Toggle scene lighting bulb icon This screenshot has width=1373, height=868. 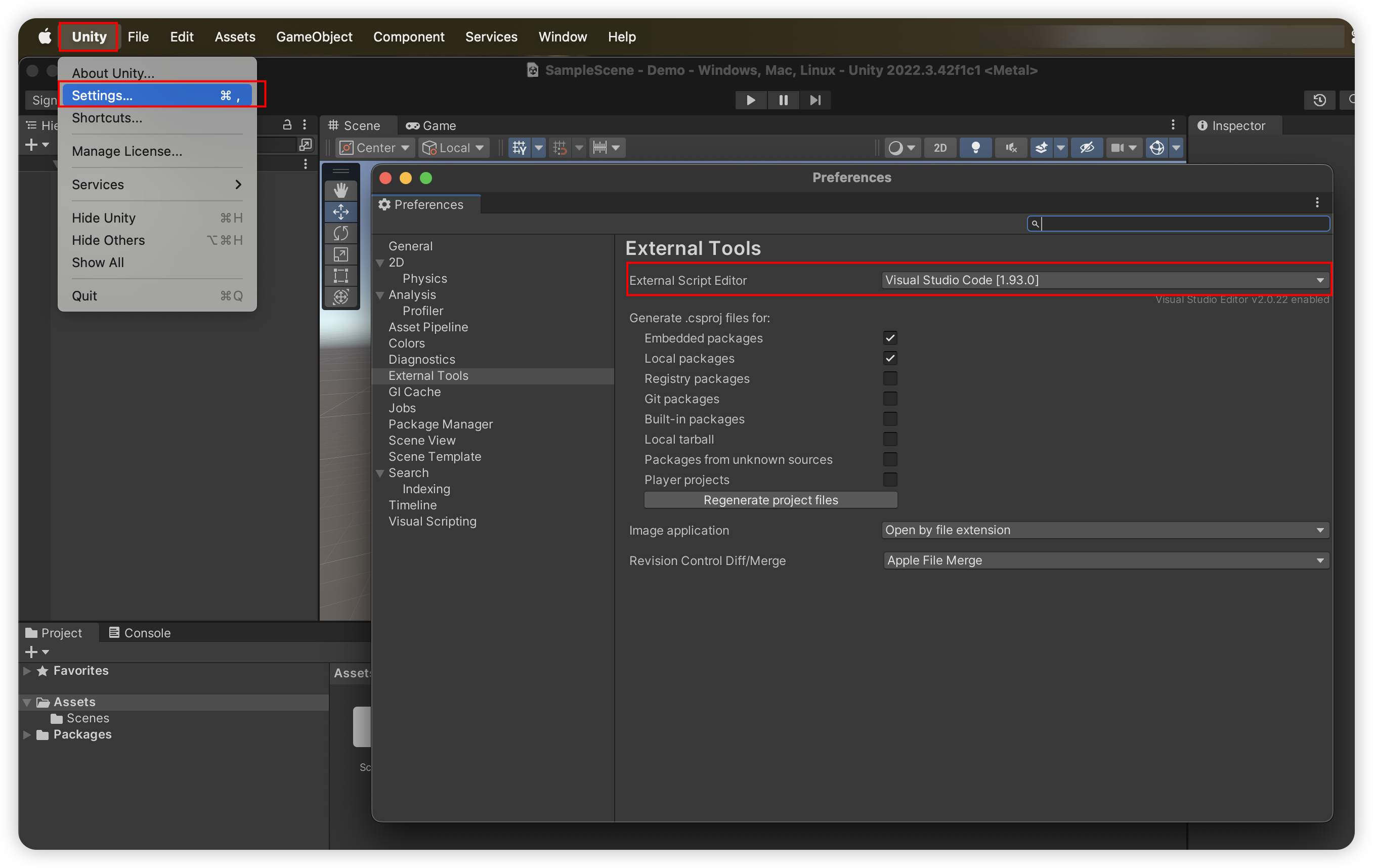[975, 148]
